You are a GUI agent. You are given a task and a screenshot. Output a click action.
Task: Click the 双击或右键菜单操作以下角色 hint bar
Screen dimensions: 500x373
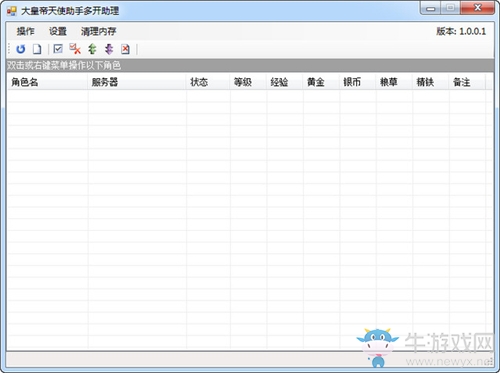[x=250, y=65]
